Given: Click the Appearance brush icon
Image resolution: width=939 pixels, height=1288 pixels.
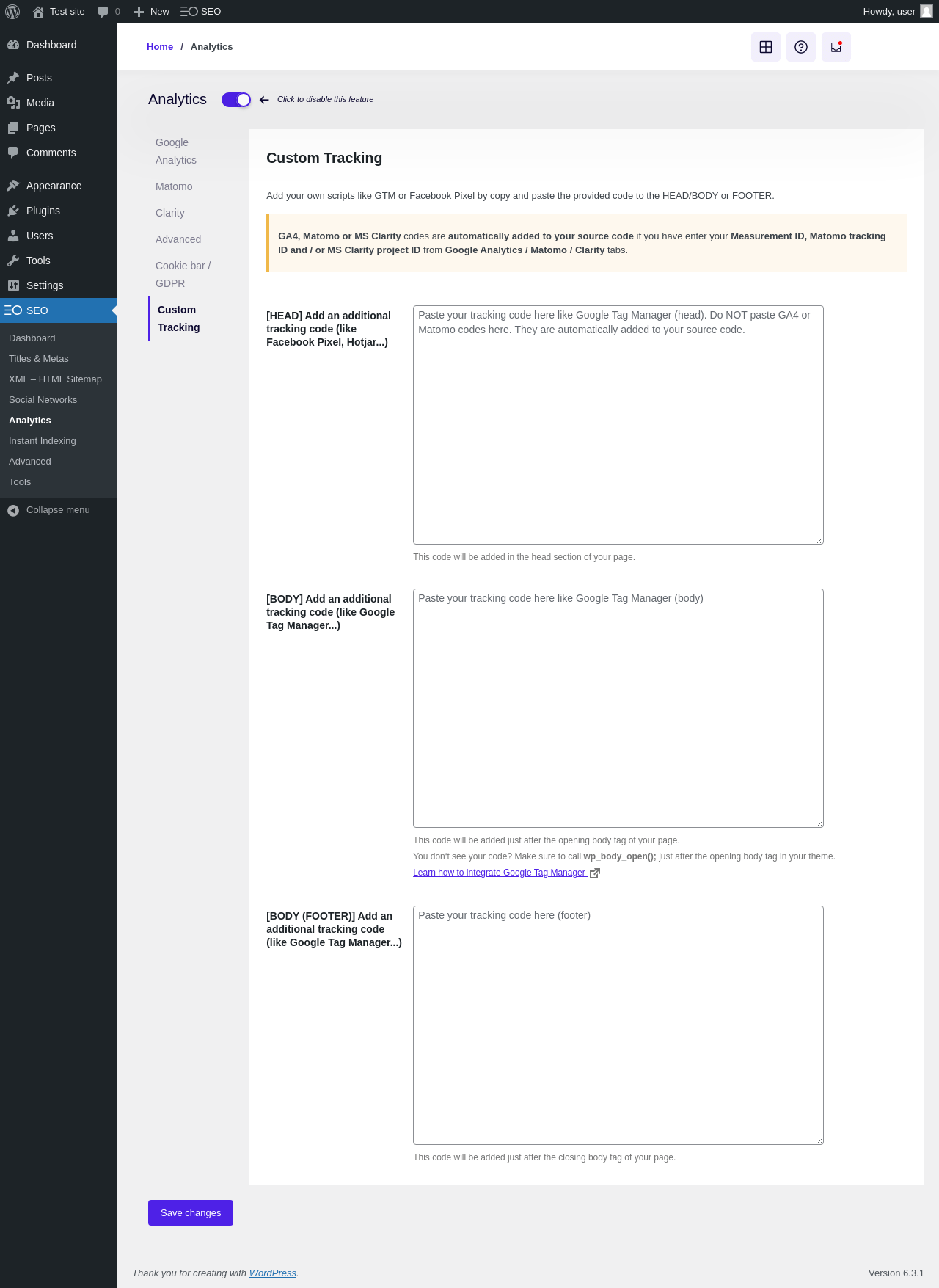Looking at the screenshot, I should coord(13,186).
